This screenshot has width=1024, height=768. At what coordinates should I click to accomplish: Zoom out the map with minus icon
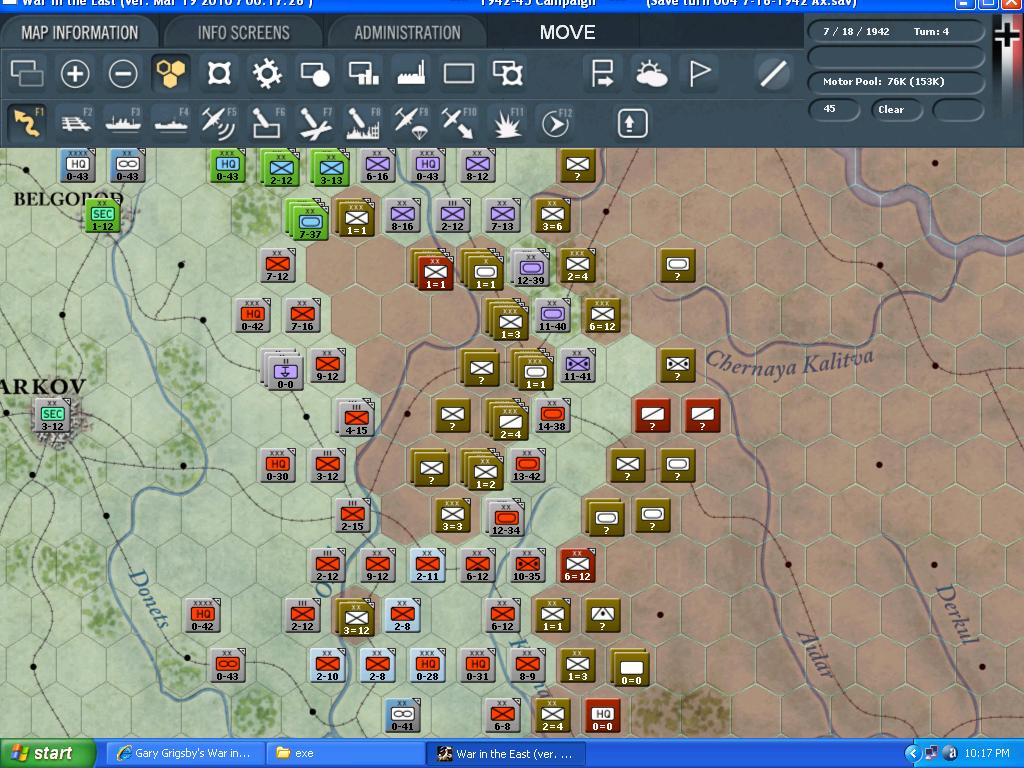coord(123,73)
